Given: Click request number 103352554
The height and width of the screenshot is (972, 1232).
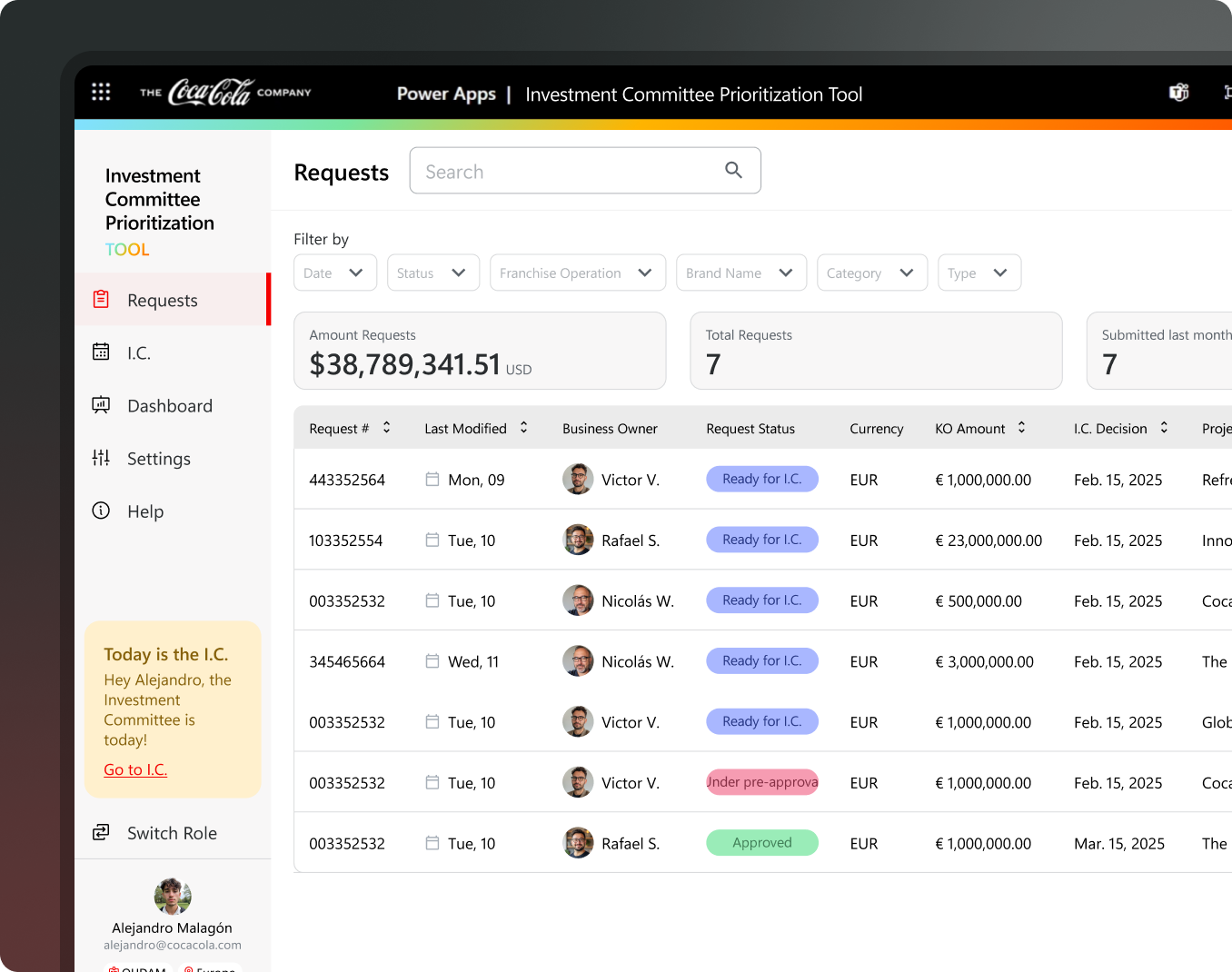Looking at the screenshot, I should point(346,541).
